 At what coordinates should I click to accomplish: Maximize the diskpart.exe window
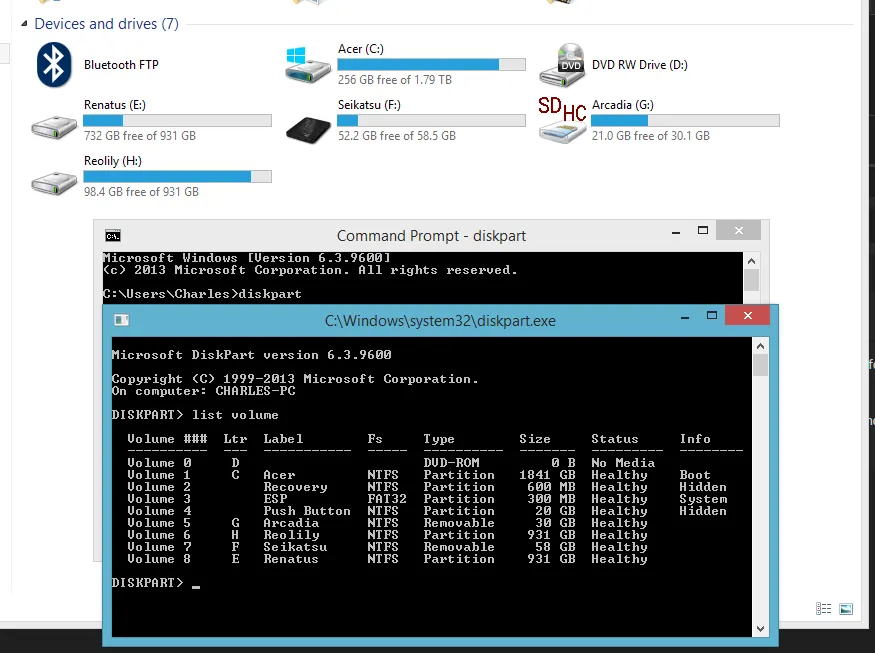tap(711, 315)
